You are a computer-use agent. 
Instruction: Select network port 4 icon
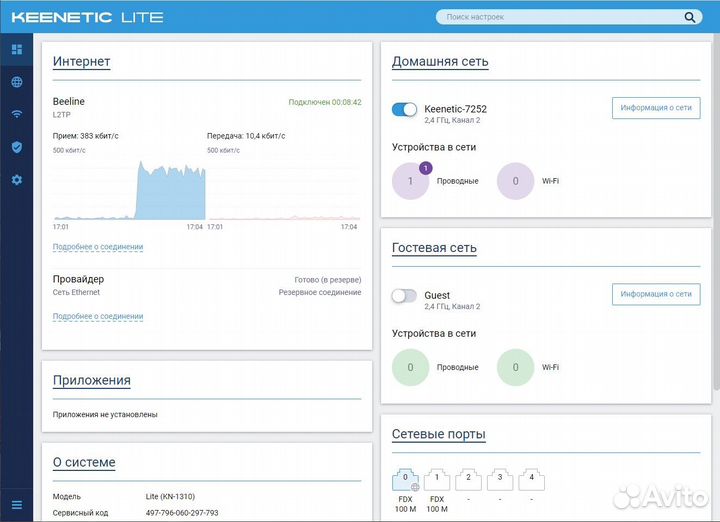coord(532,479)
